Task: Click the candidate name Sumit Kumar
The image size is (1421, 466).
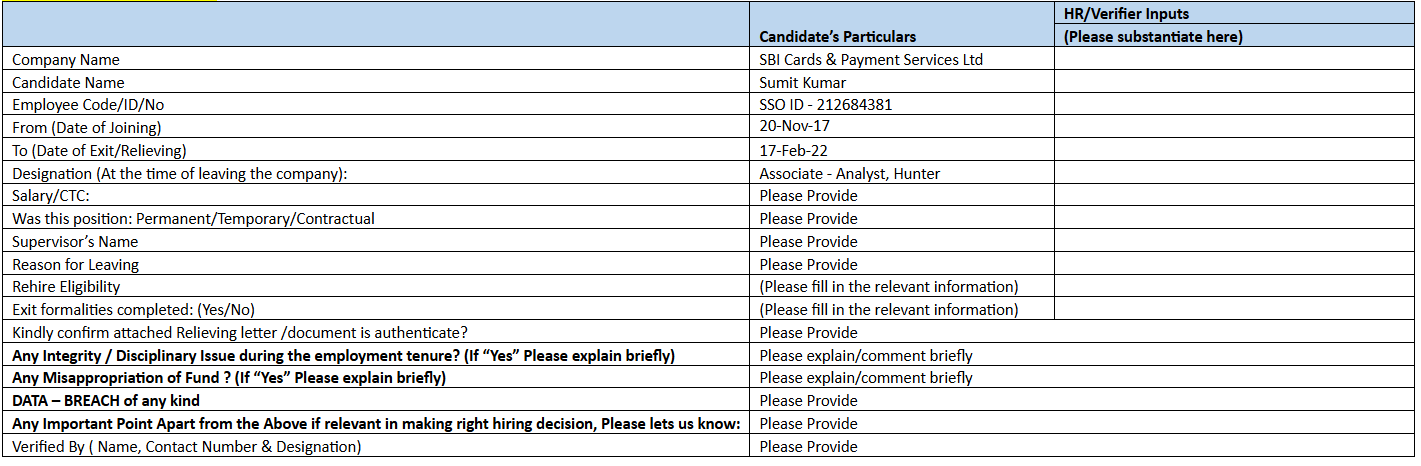Action: (802, 83)
